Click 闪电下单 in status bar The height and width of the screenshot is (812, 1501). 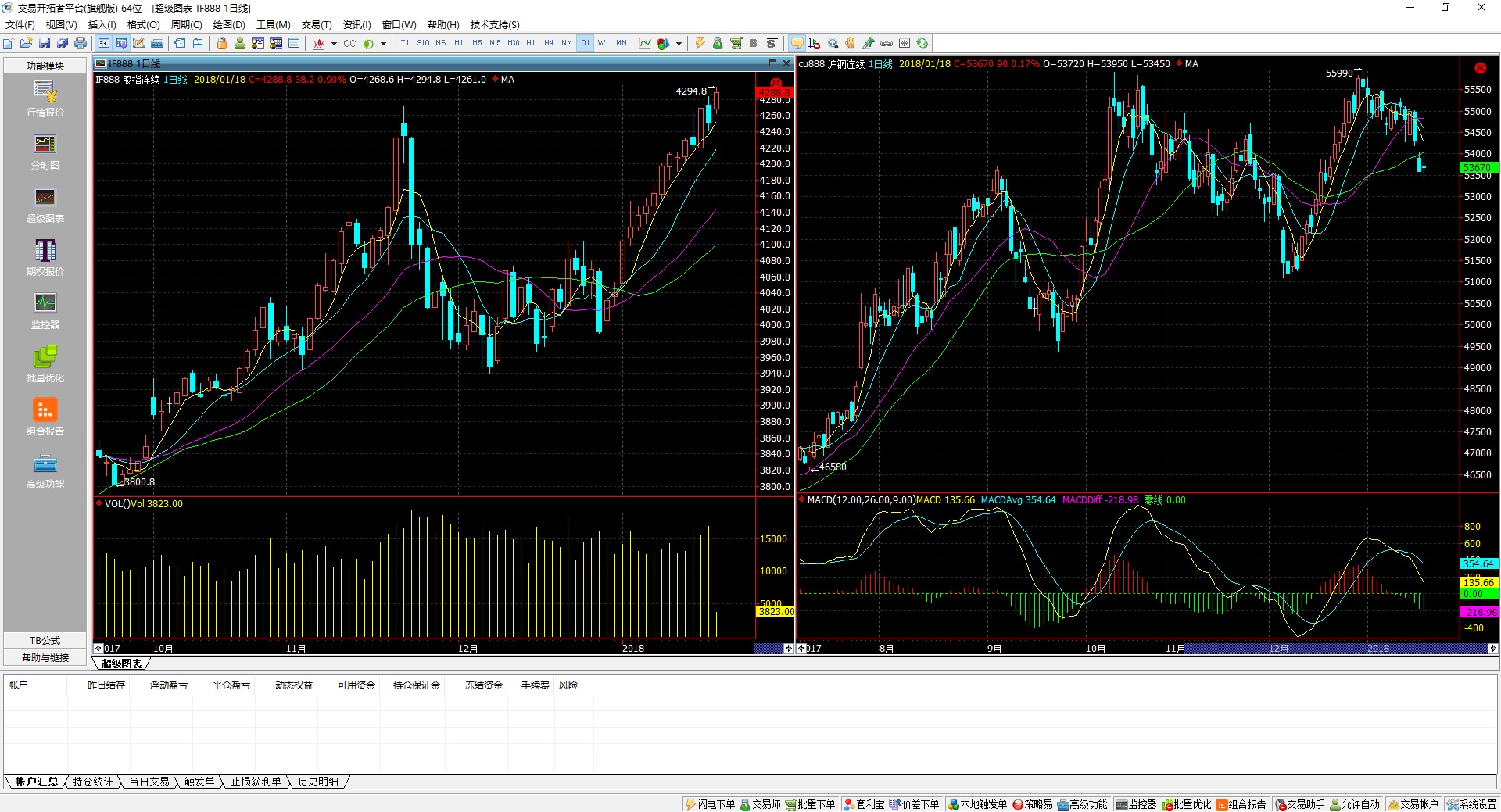[711, 804]
